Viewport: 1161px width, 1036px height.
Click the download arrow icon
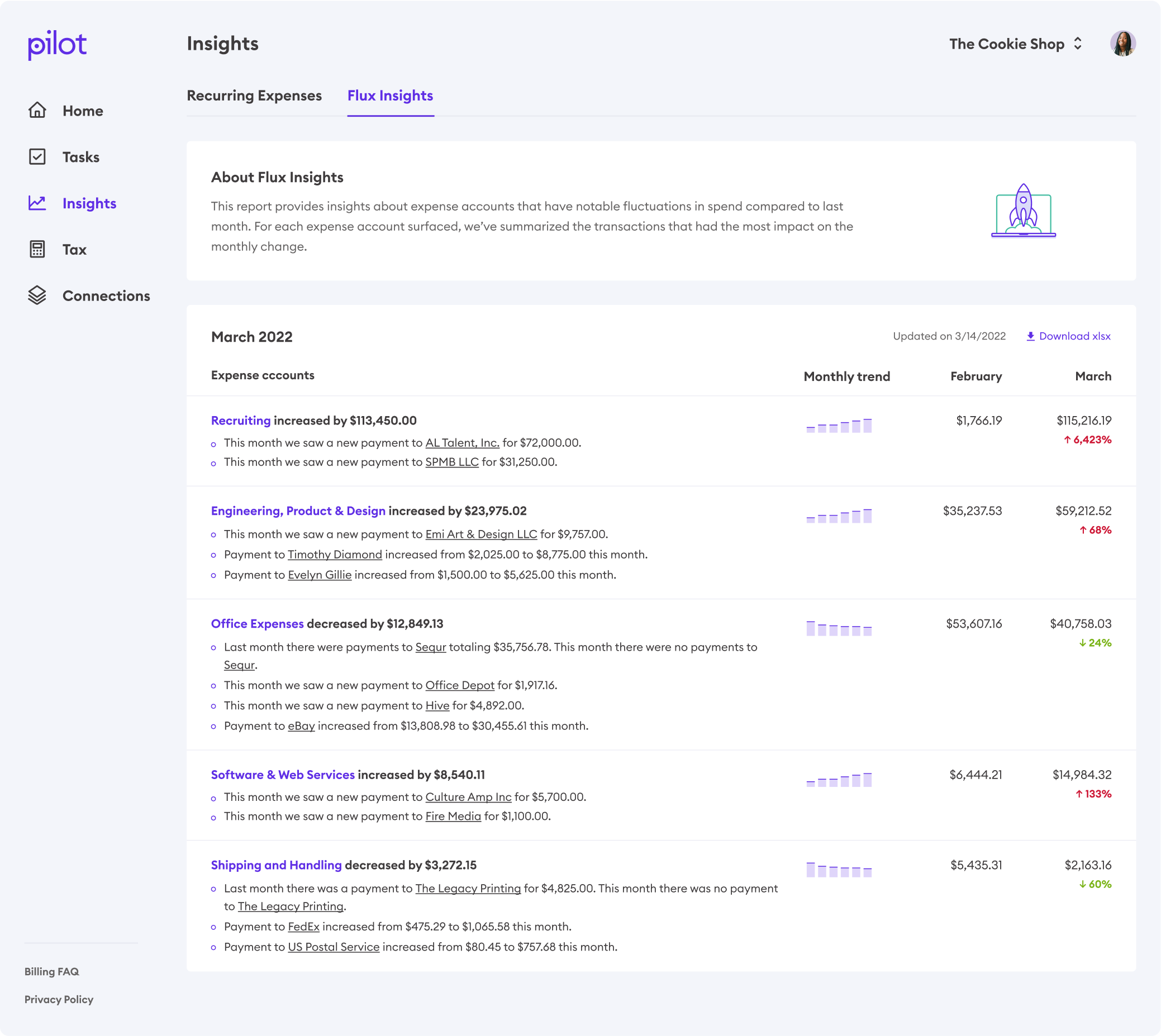(1031, 336)
